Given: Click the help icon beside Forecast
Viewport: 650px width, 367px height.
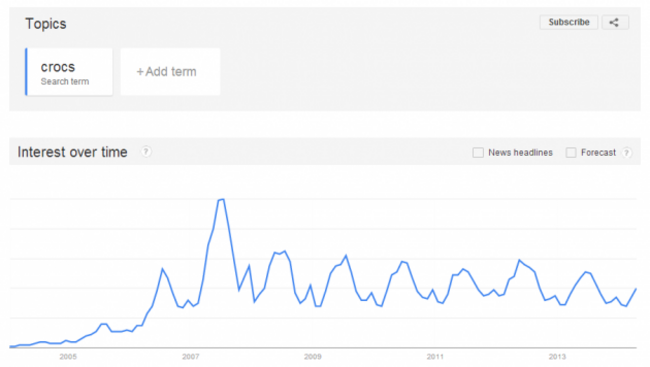Looking at the screenshot, I should pos(627,153).
